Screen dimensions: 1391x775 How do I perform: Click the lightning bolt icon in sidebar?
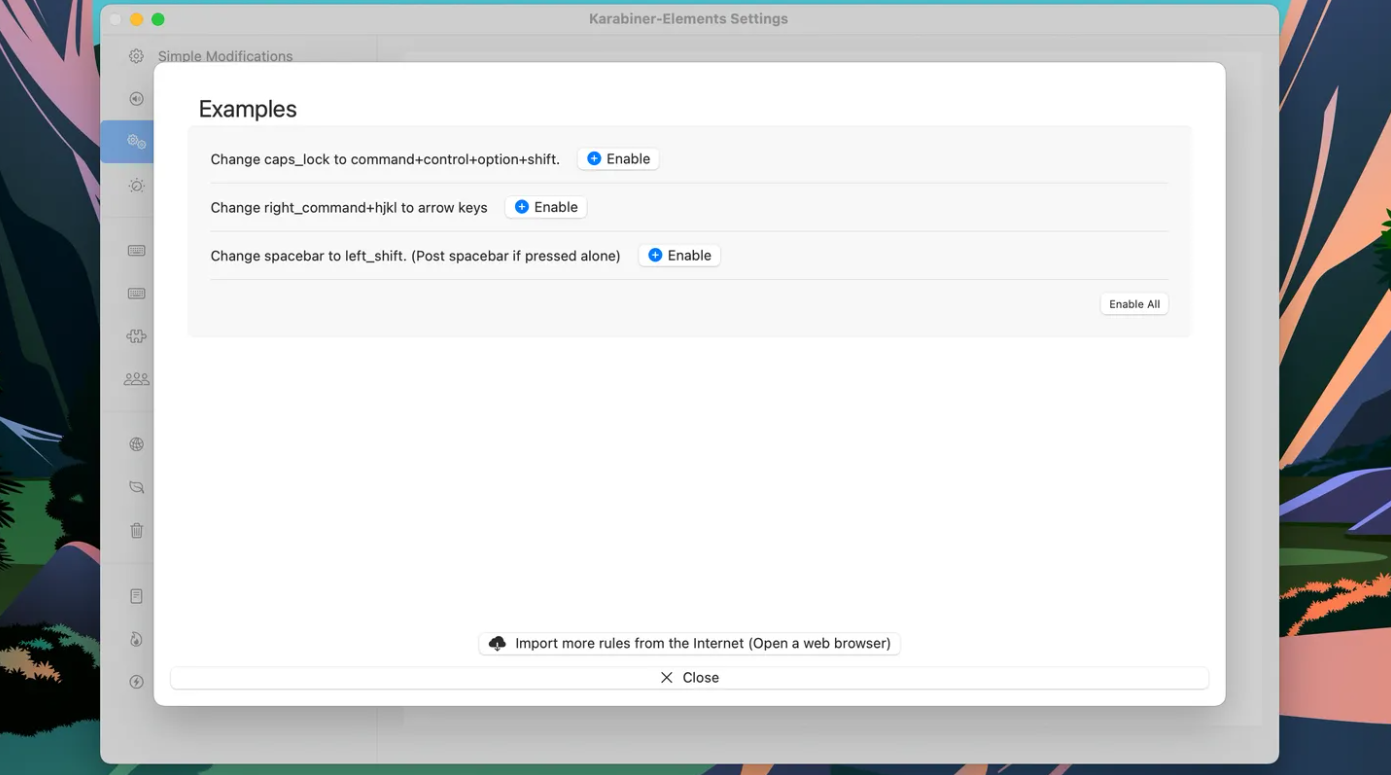tap(136, 682)
